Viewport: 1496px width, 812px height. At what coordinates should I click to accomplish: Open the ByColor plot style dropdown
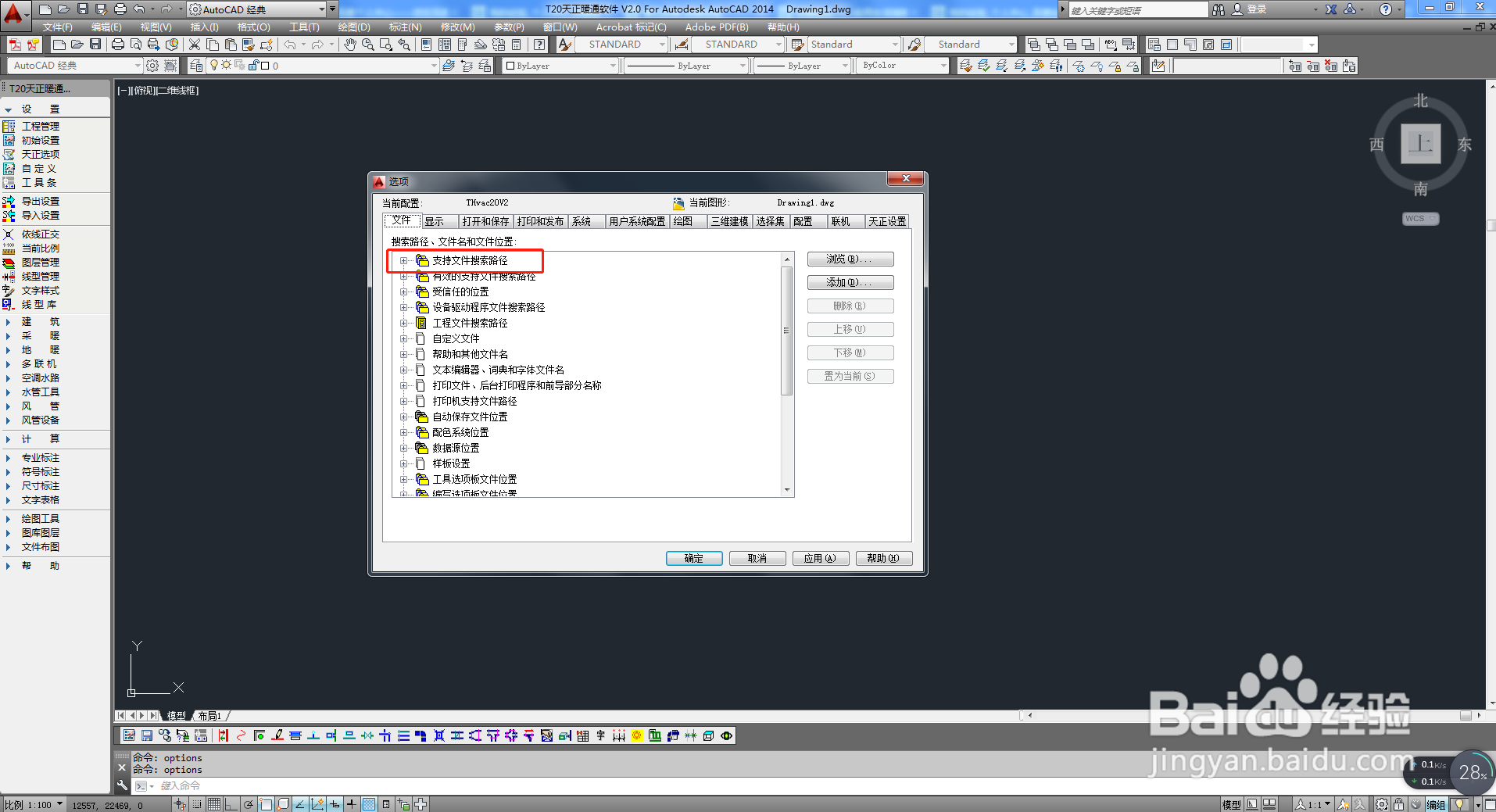click(x=903, y=66)
